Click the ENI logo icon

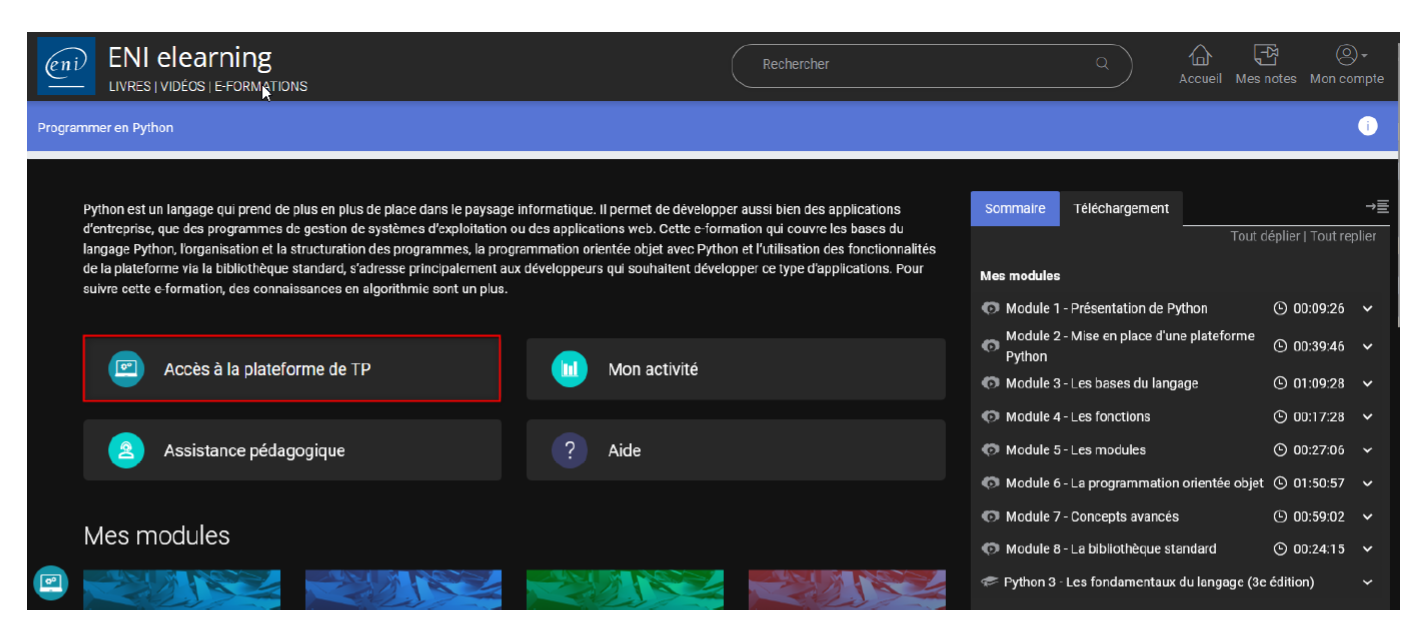(66, 66)
